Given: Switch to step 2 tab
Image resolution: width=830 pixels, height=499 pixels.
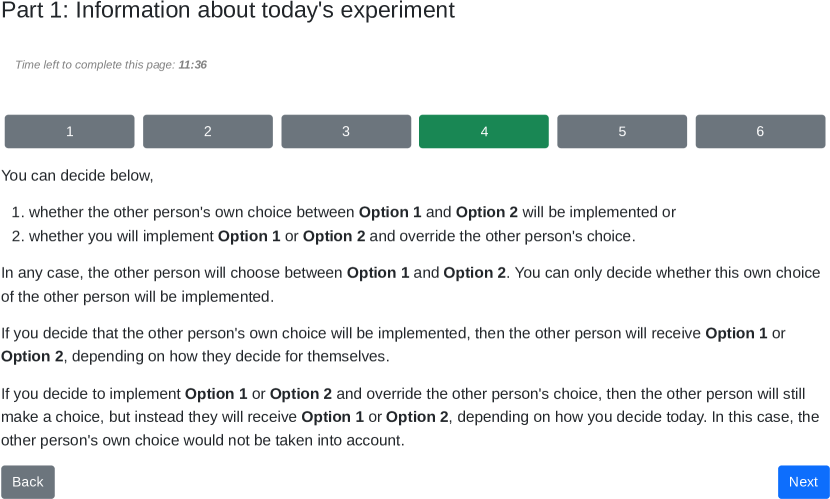Looking at the screenshot, I should 207,131.
